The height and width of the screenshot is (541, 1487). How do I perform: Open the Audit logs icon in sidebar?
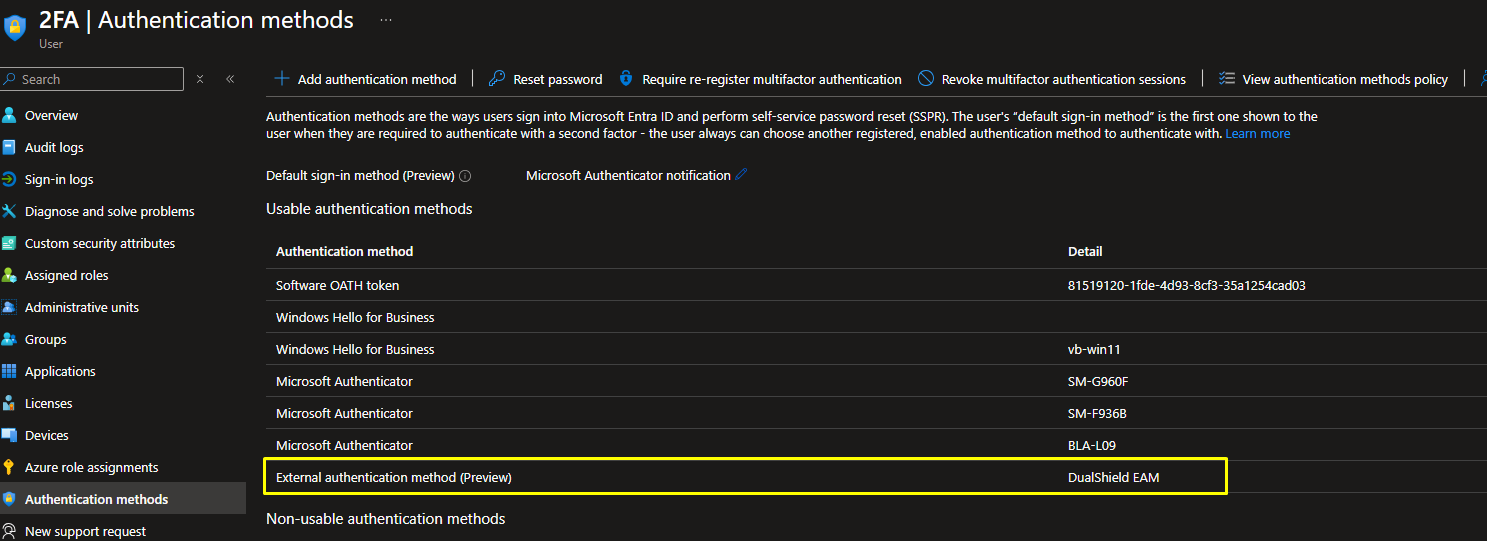click(10, 147)
